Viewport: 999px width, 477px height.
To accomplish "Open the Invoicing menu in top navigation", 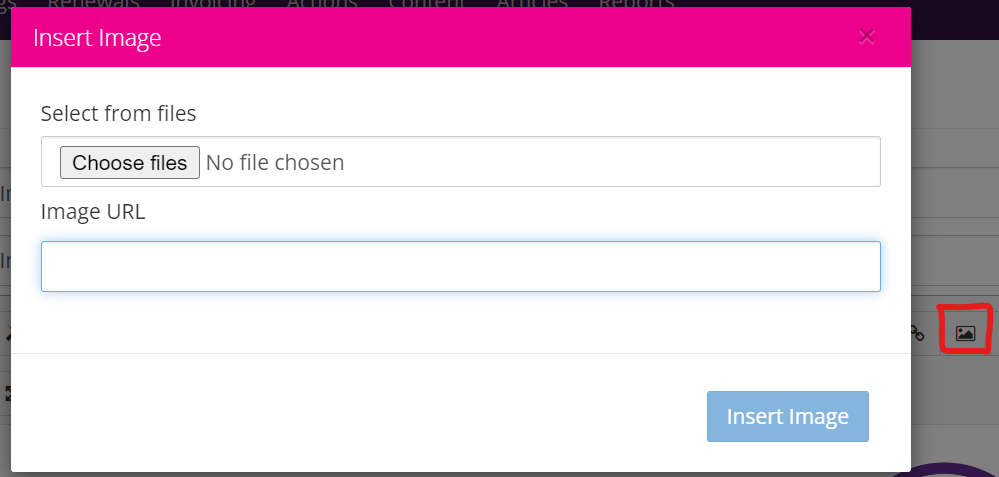I will (213, 4).
